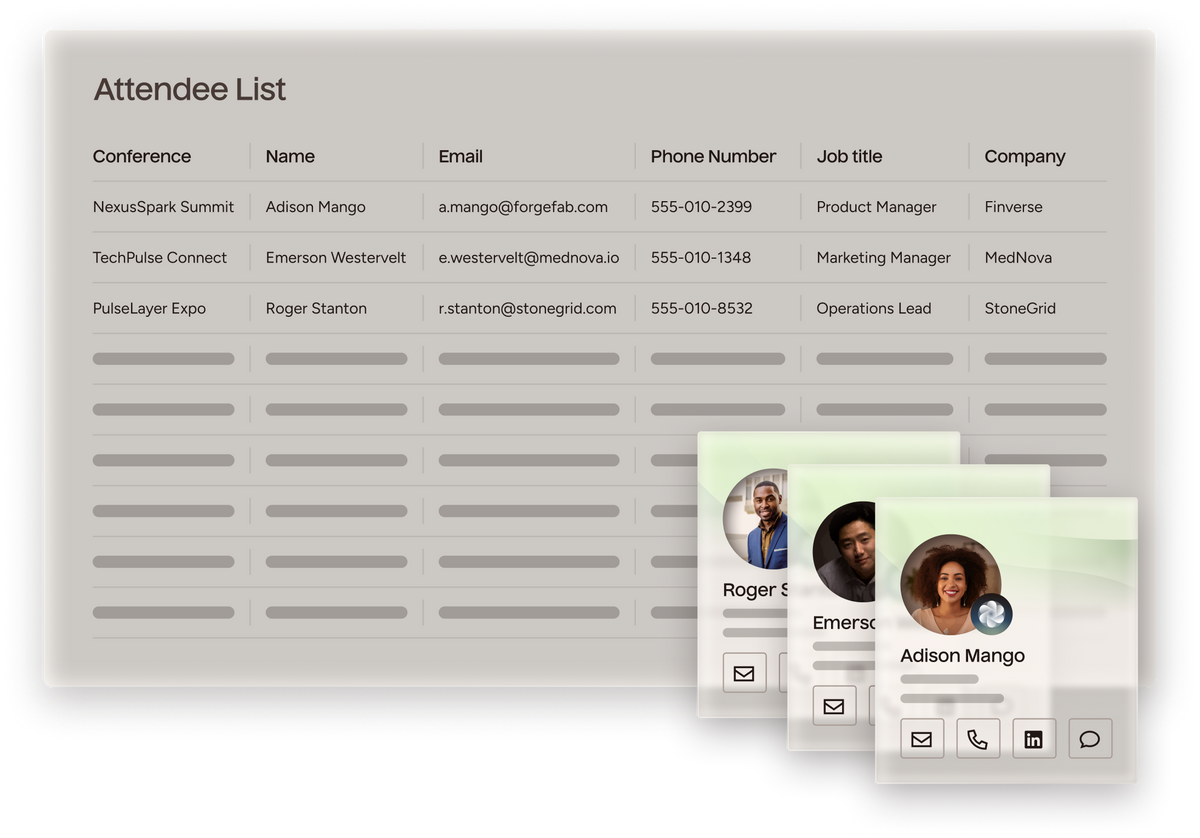This screenshot has width=1200, height=838.
Task: Select the Company column header
Action: (1024, 156)
